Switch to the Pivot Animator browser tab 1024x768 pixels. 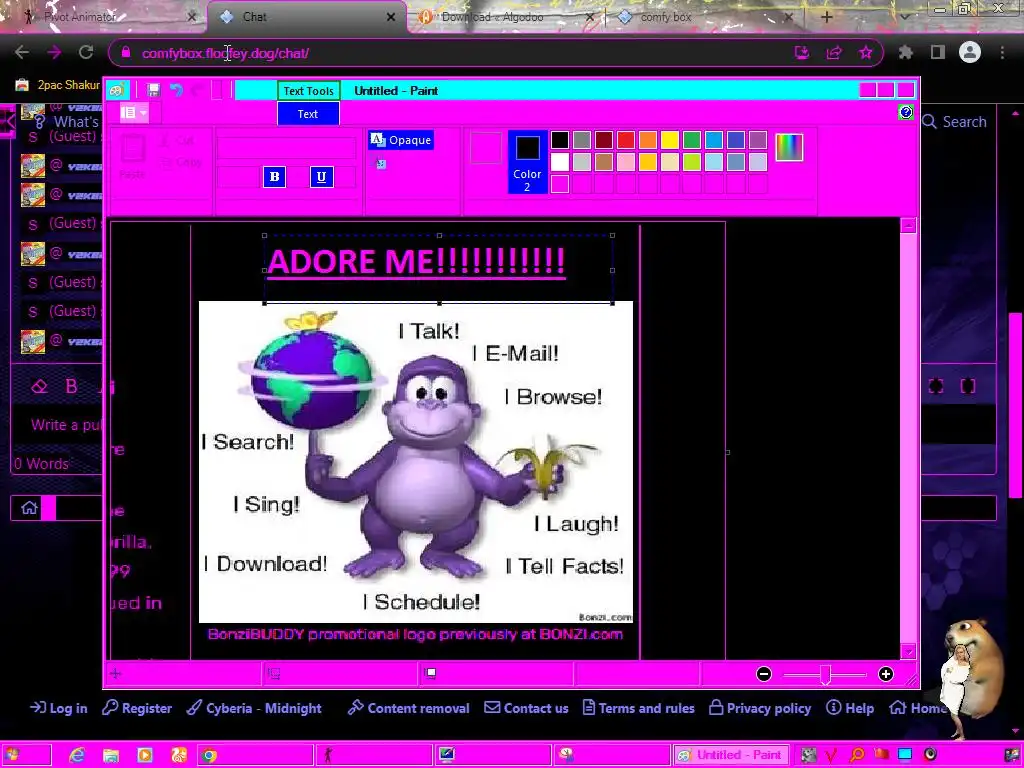(x=108, y=17)
